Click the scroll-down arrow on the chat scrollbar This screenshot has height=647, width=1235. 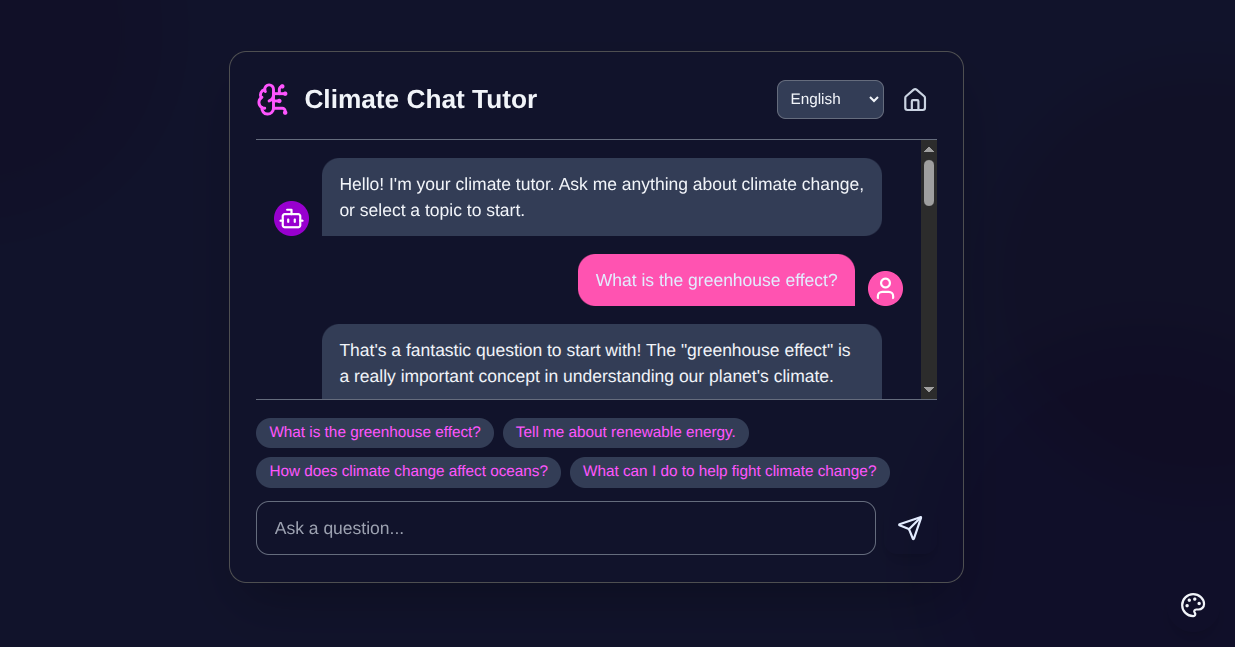[x=928, y=388]
